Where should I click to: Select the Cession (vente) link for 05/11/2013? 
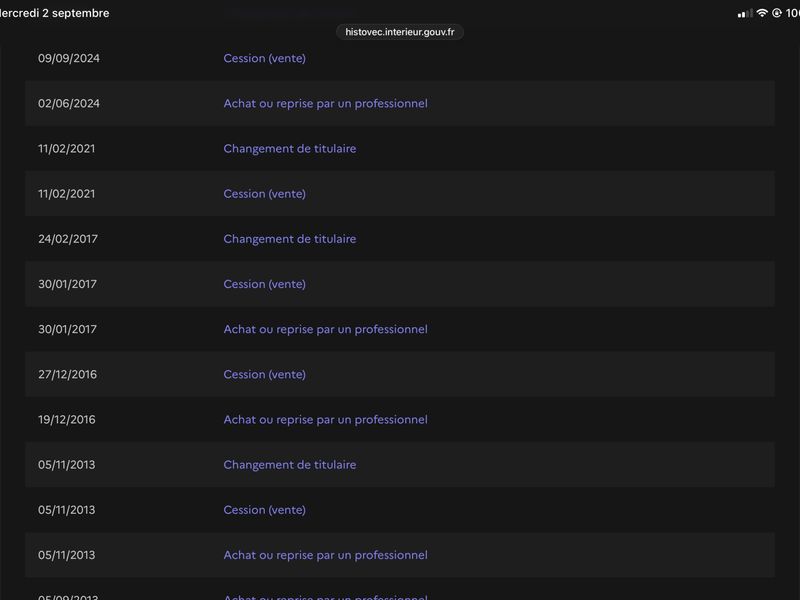pos(264,510)
